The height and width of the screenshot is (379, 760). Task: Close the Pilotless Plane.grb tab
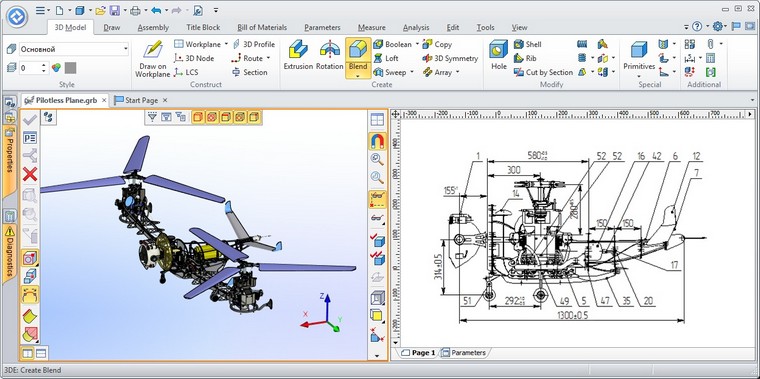tap(104, 100)
